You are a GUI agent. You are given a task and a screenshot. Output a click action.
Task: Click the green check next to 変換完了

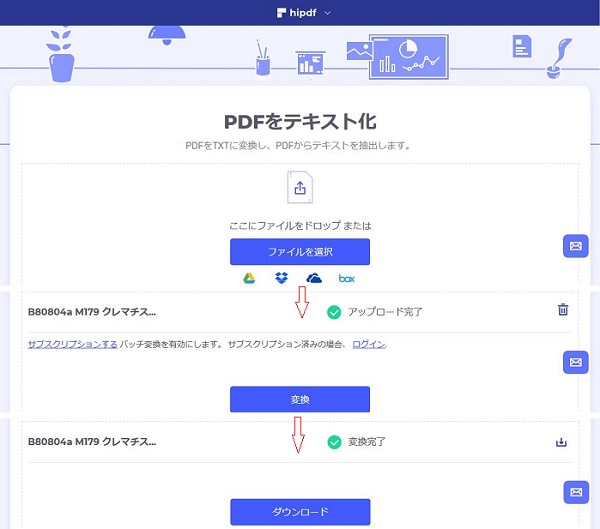click(334, 442)
